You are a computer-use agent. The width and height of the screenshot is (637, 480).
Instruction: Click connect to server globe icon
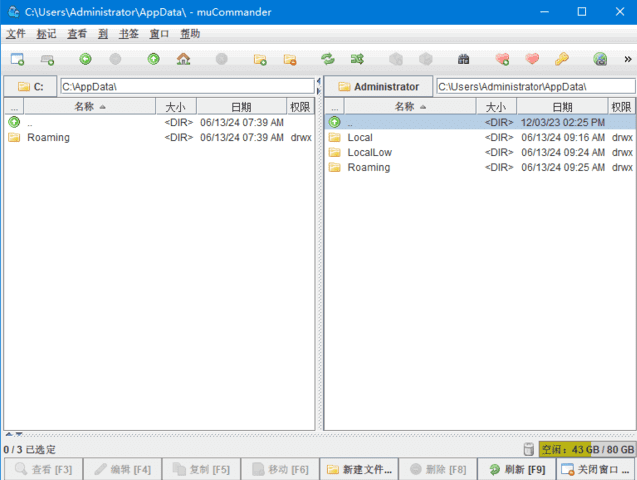600,59
